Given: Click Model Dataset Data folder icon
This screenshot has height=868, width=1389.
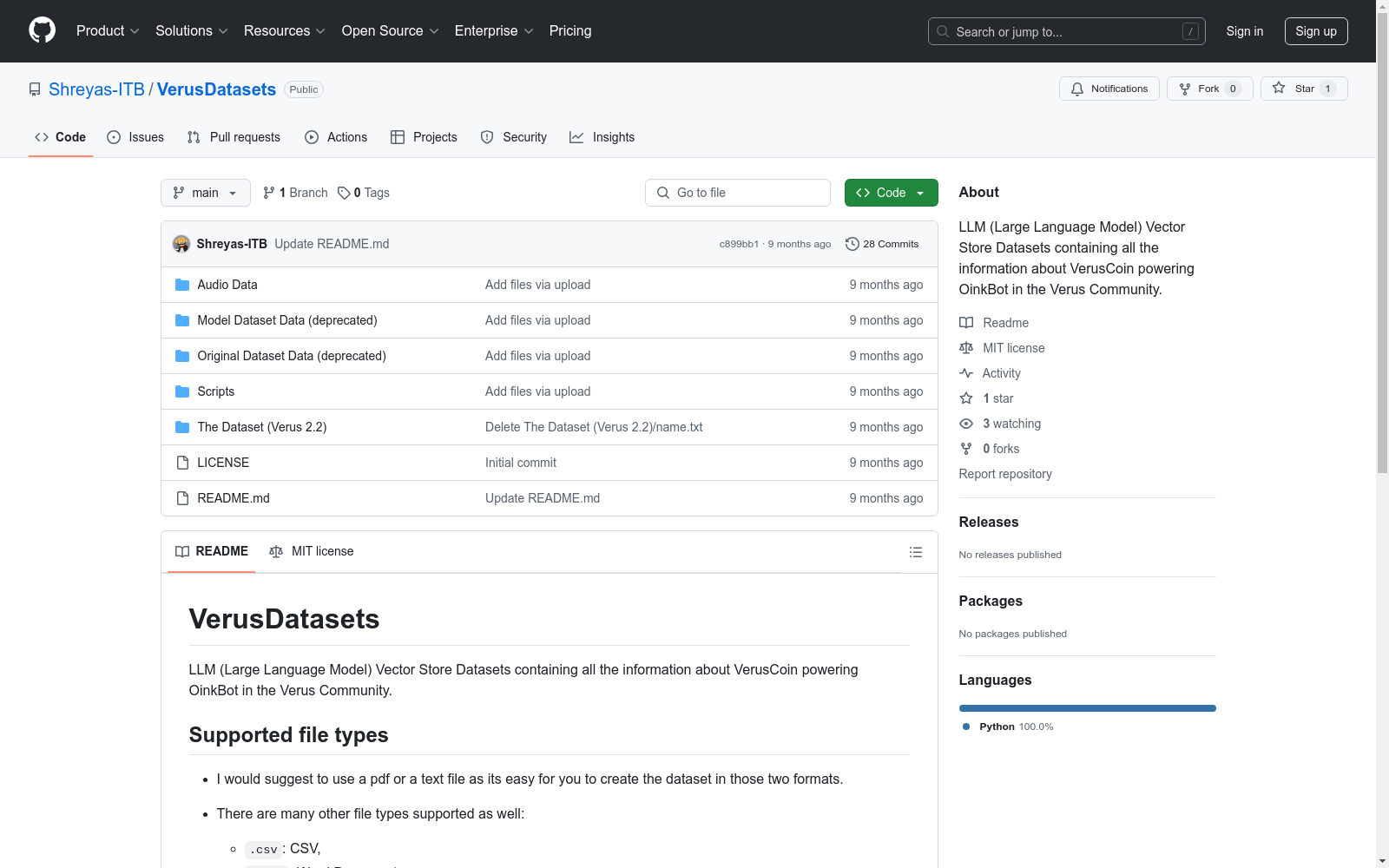Looking at the screenshot, I should point(182,320).
